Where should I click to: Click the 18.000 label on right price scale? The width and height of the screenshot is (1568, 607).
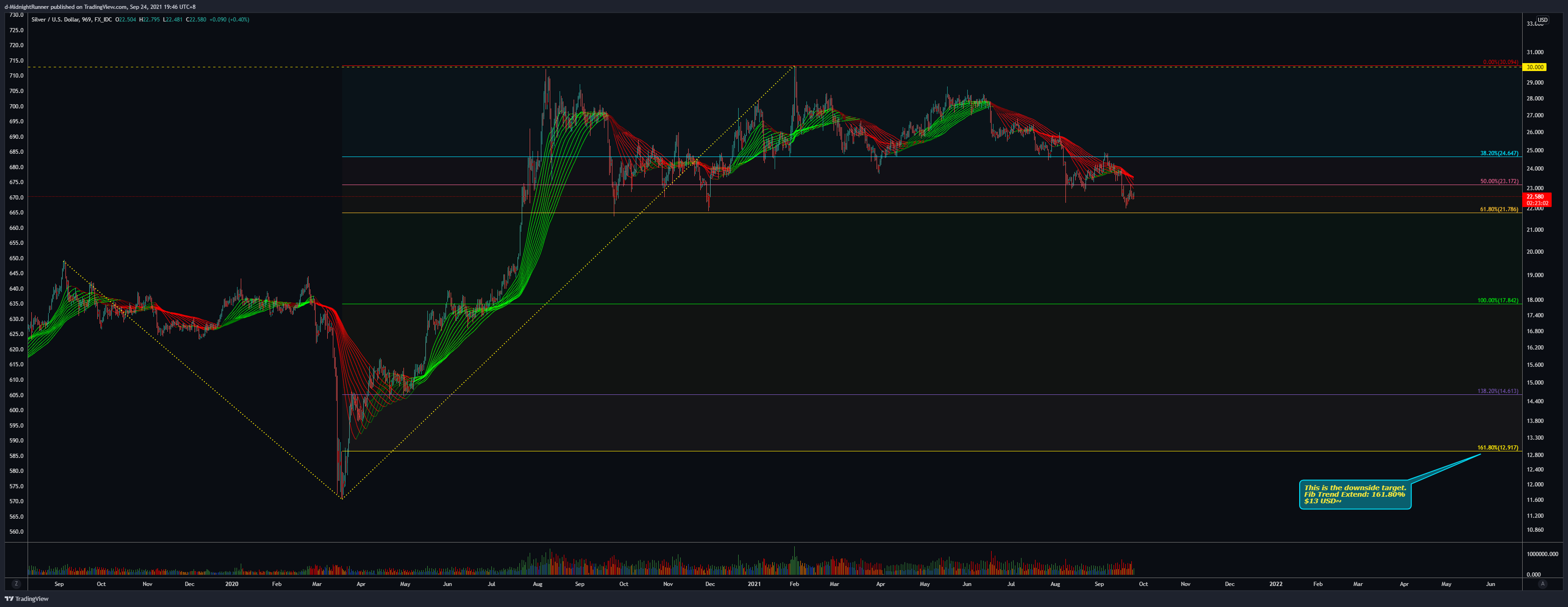(1535, 300)
